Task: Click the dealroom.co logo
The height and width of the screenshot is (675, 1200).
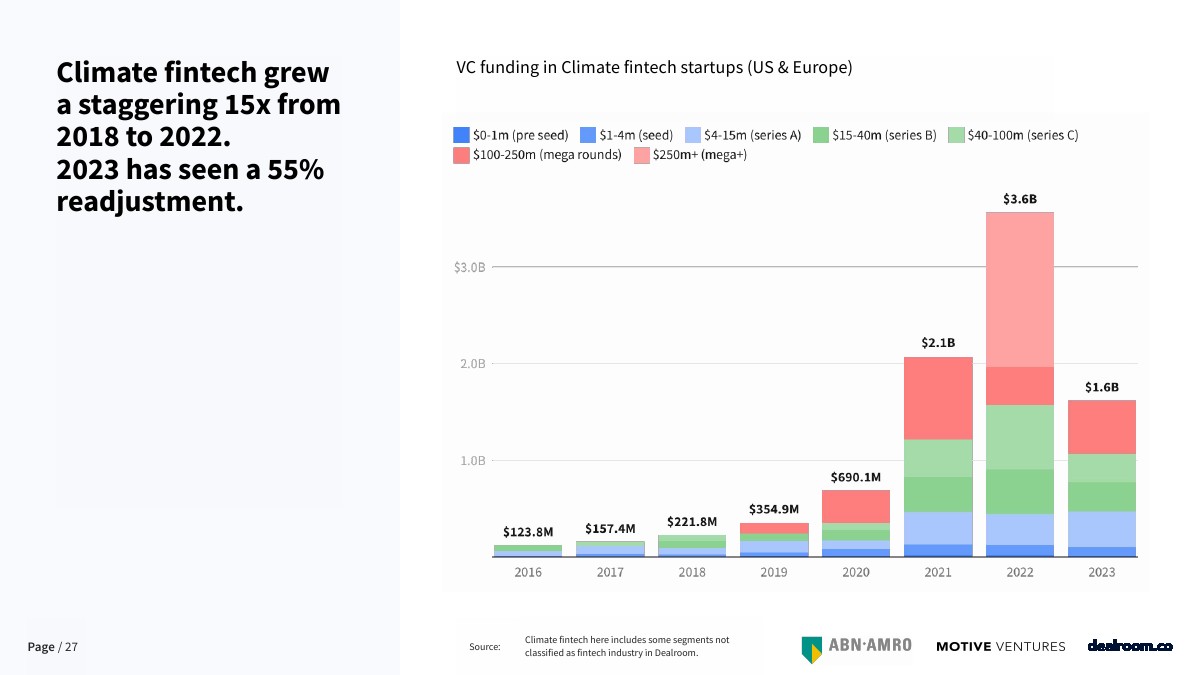Action: click(x=1129, y=646)
